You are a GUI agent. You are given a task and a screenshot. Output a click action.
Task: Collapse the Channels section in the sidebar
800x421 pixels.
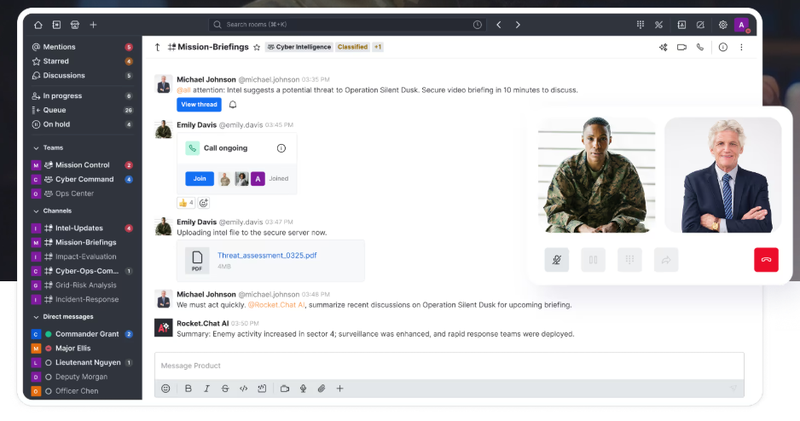point(36,211)
